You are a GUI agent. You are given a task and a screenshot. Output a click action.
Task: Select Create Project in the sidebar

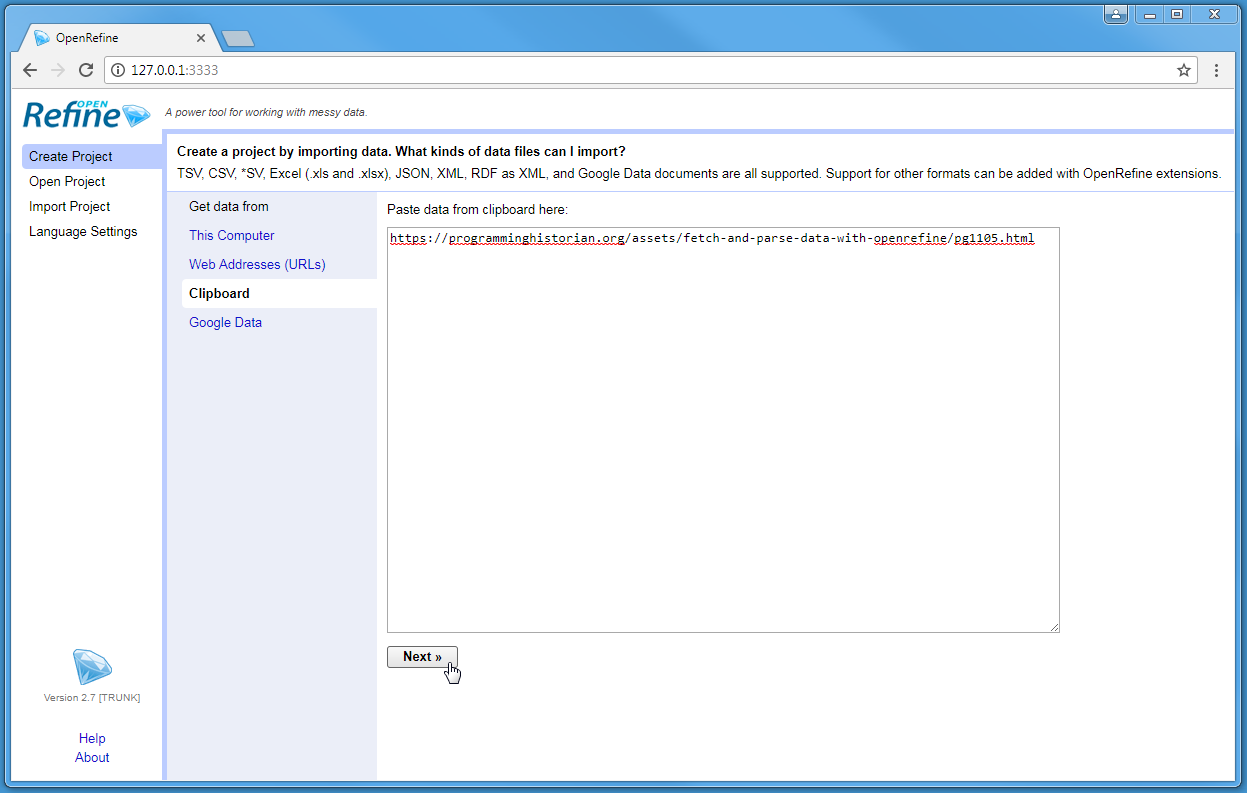pos(69,156)
